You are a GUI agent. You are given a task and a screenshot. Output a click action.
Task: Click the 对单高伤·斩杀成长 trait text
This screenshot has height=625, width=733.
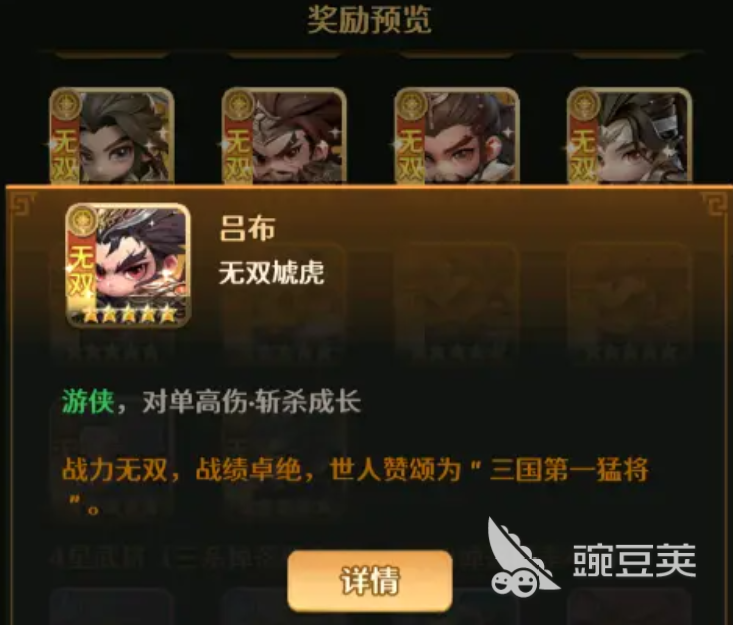click(252, 402)
